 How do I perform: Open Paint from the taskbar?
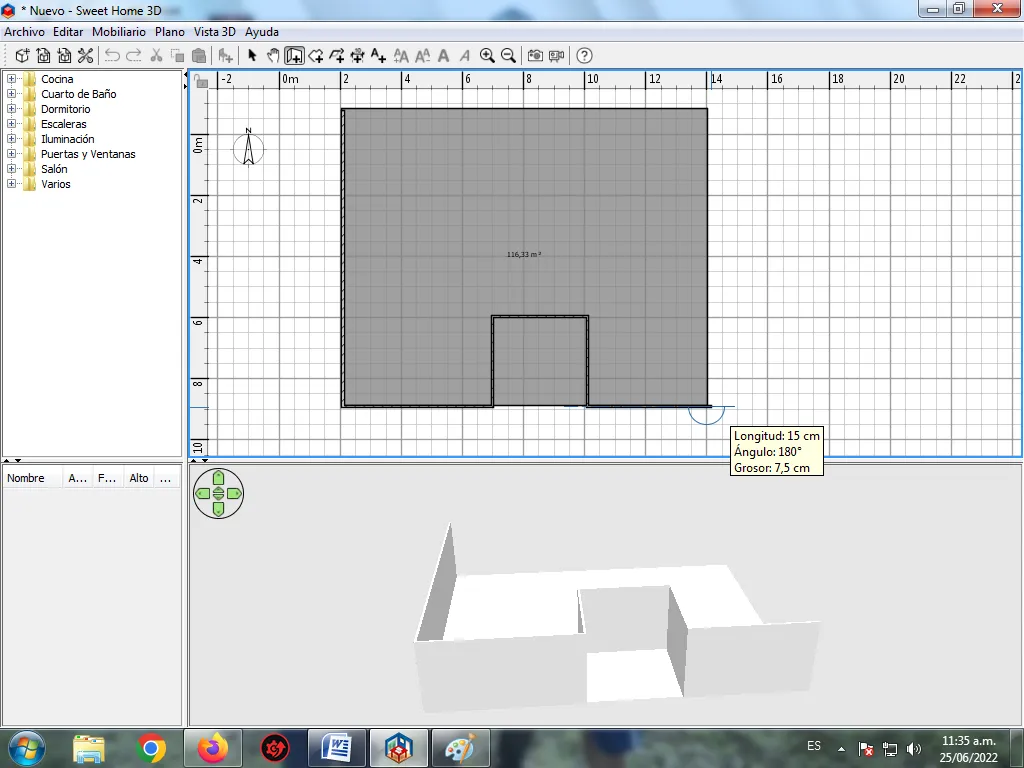460,748
